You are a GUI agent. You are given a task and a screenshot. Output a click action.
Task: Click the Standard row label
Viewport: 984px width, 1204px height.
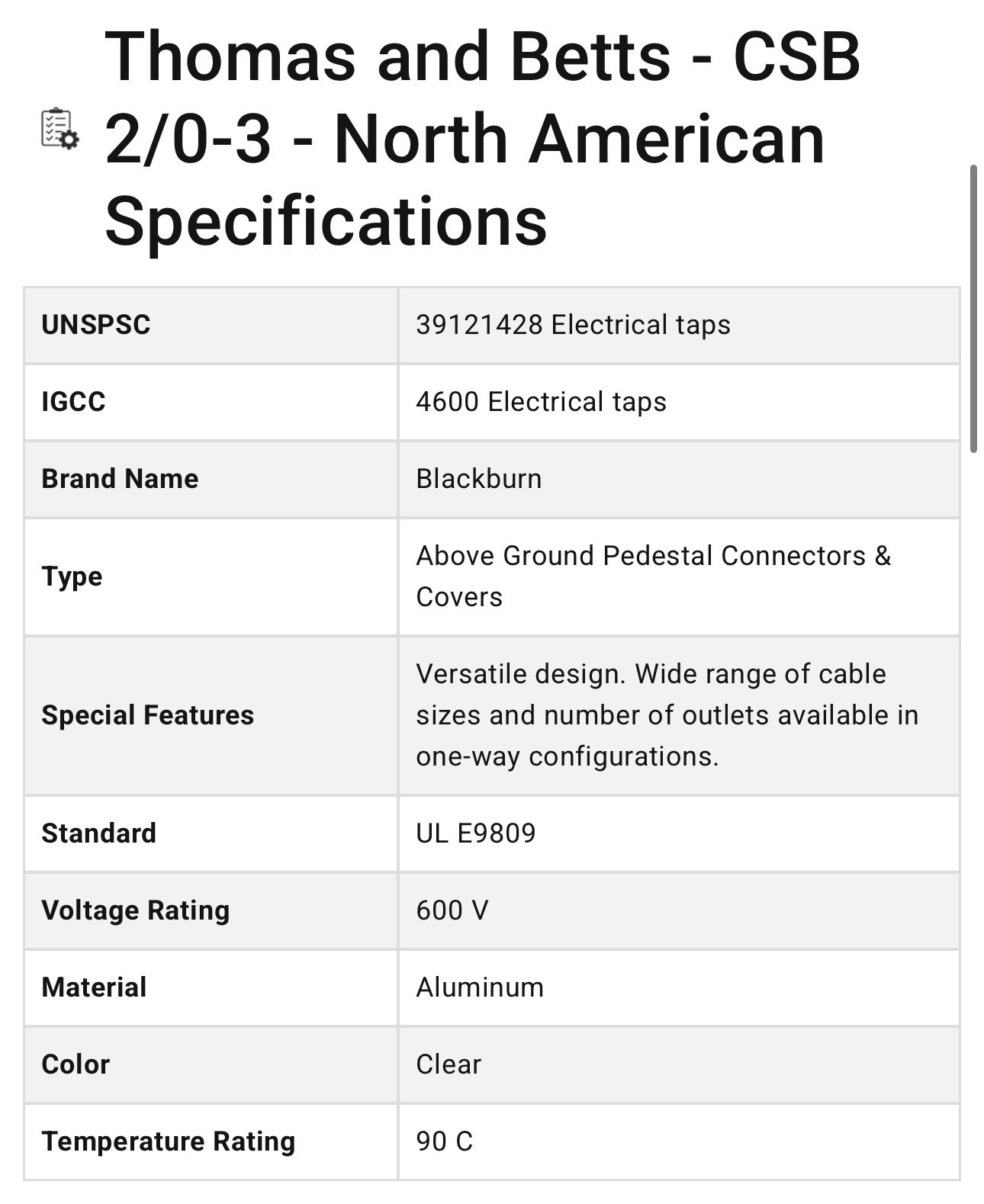click(98, 833)
